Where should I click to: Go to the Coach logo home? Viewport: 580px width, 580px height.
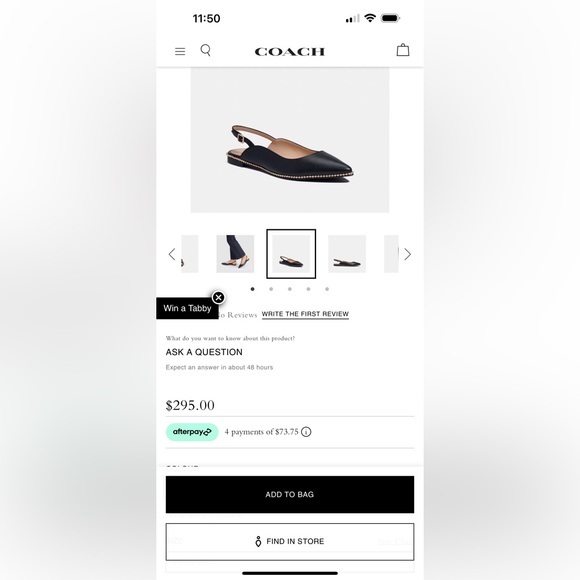click(290, 52)
